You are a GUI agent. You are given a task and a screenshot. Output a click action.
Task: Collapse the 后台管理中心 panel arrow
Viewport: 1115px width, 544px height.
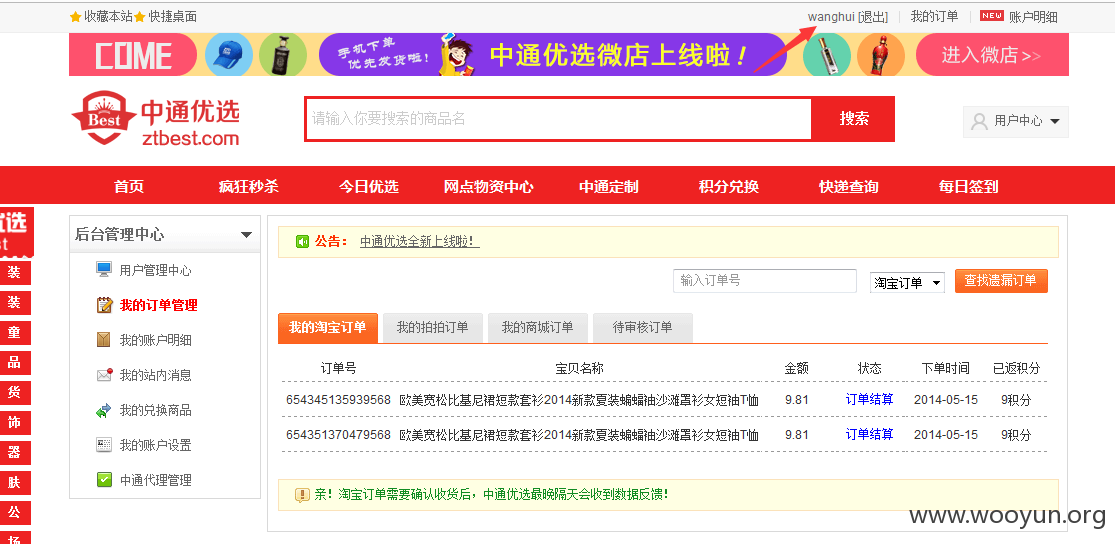(x=247, y=235)
